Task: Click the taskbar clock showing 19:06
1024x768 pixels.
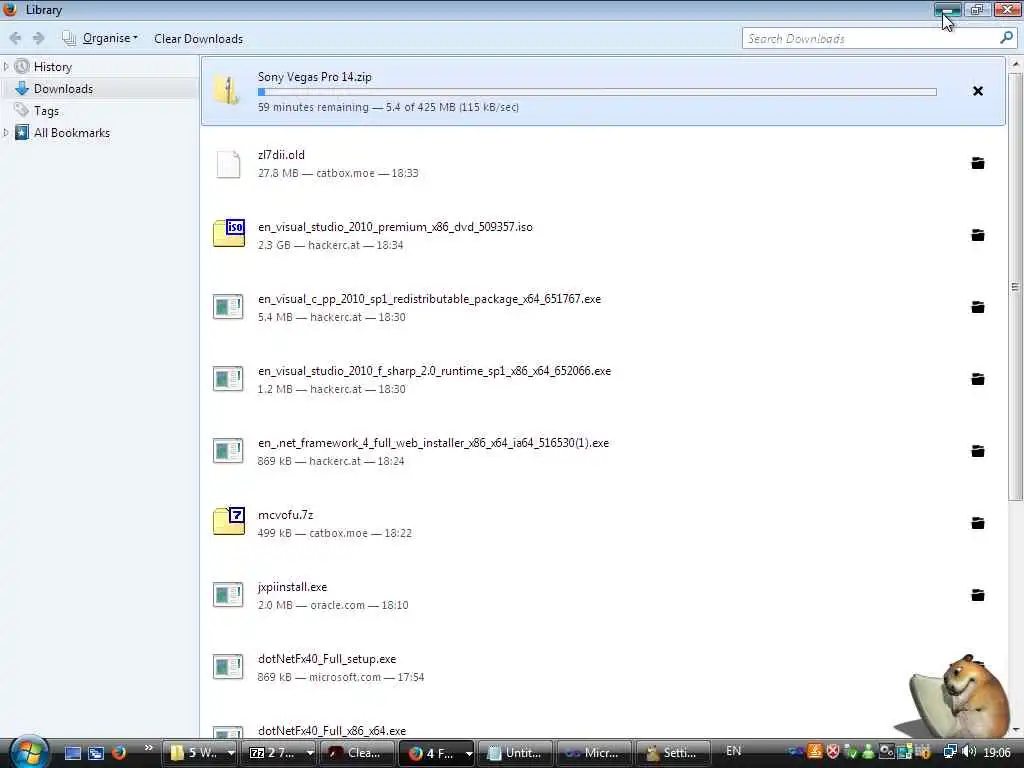Action: [x=997, y=753]
